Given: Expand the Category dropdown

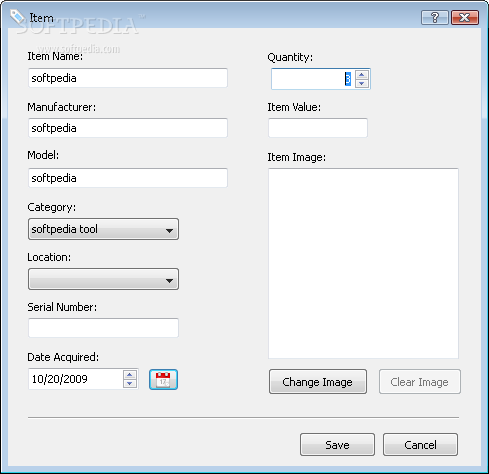Looking at the screenshot, I should [103, 229].
